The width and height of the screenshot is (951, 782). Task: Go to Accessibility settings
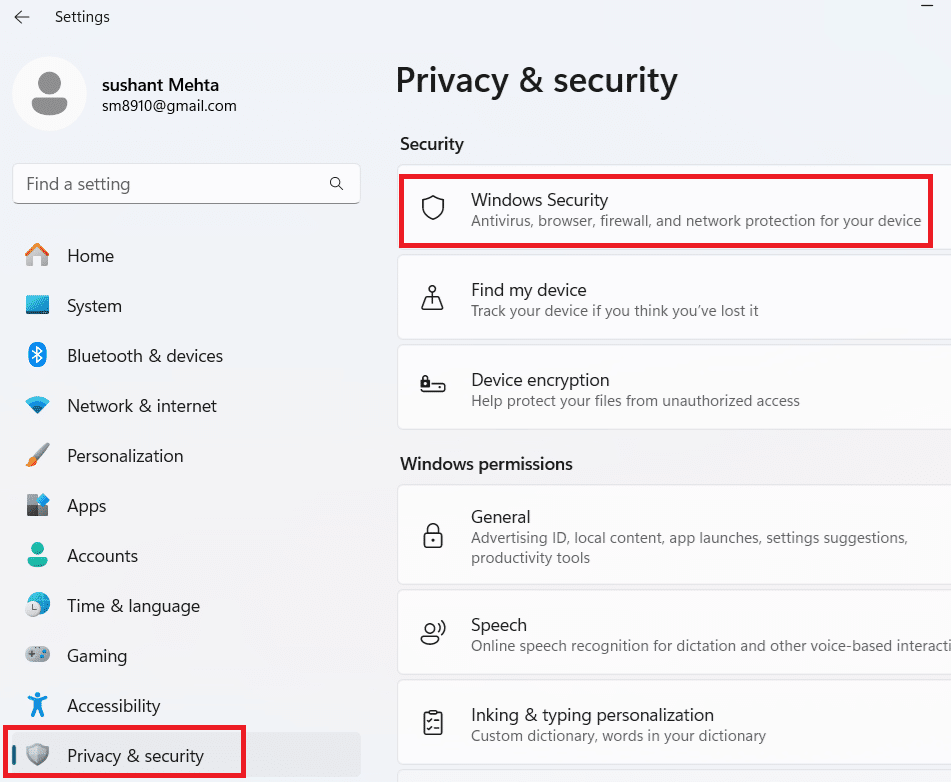pos(113,706)
